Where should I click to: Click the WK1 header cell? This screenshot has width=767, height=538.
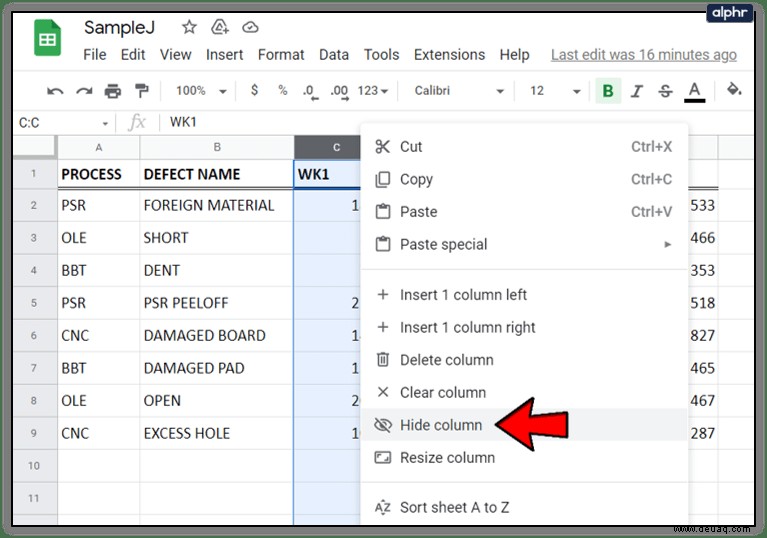[327, 174]
